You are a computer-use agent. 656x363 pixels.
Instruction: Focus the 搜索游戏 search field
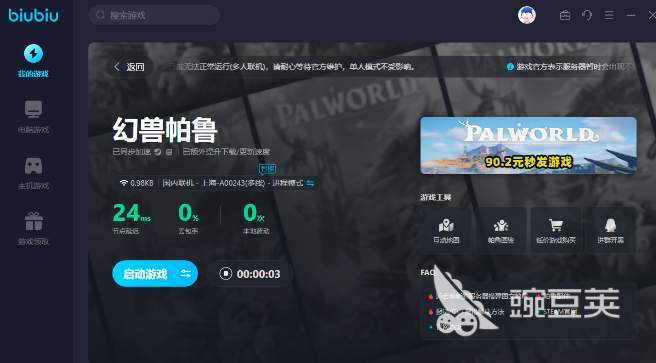pos(154,15)
